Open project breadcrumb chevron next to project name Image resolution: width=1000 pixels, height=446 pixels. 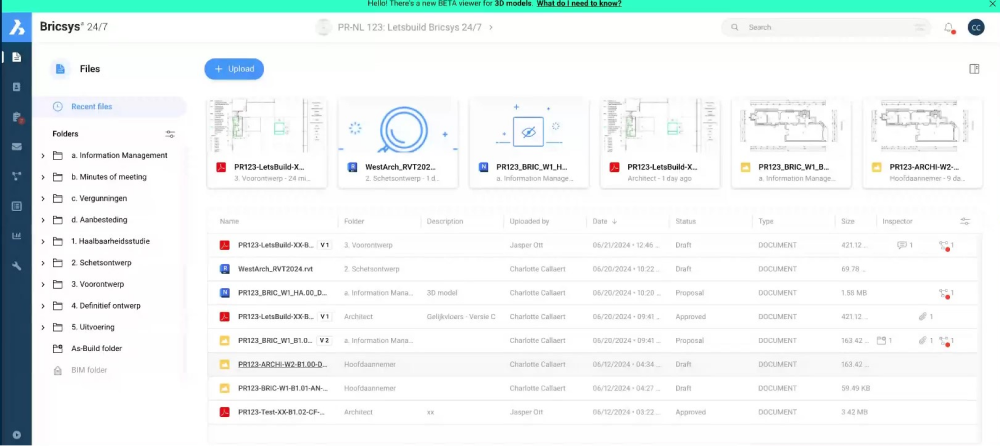coord(491,27)
